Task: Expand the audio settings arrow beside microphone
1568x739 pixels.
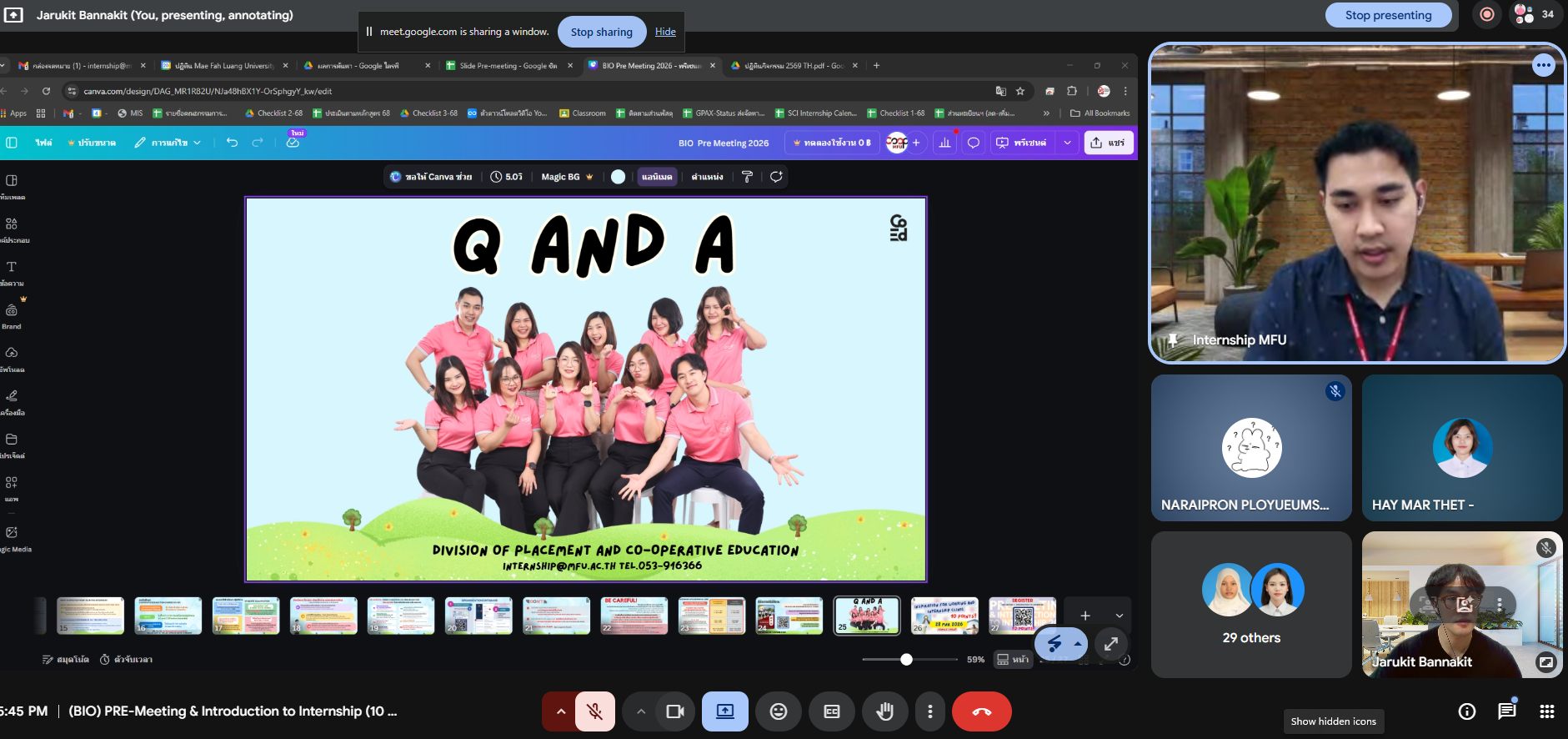Action: coord(560,711)
